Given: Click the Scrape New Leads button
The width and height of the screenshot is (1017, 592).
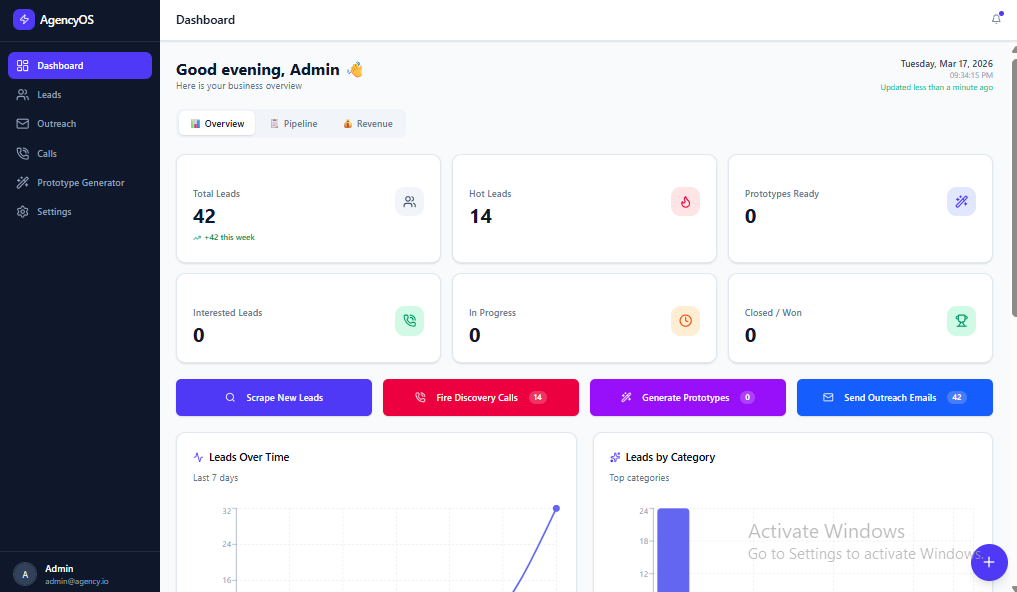Looking at the screenshot, I should click(x=274, y=398).
